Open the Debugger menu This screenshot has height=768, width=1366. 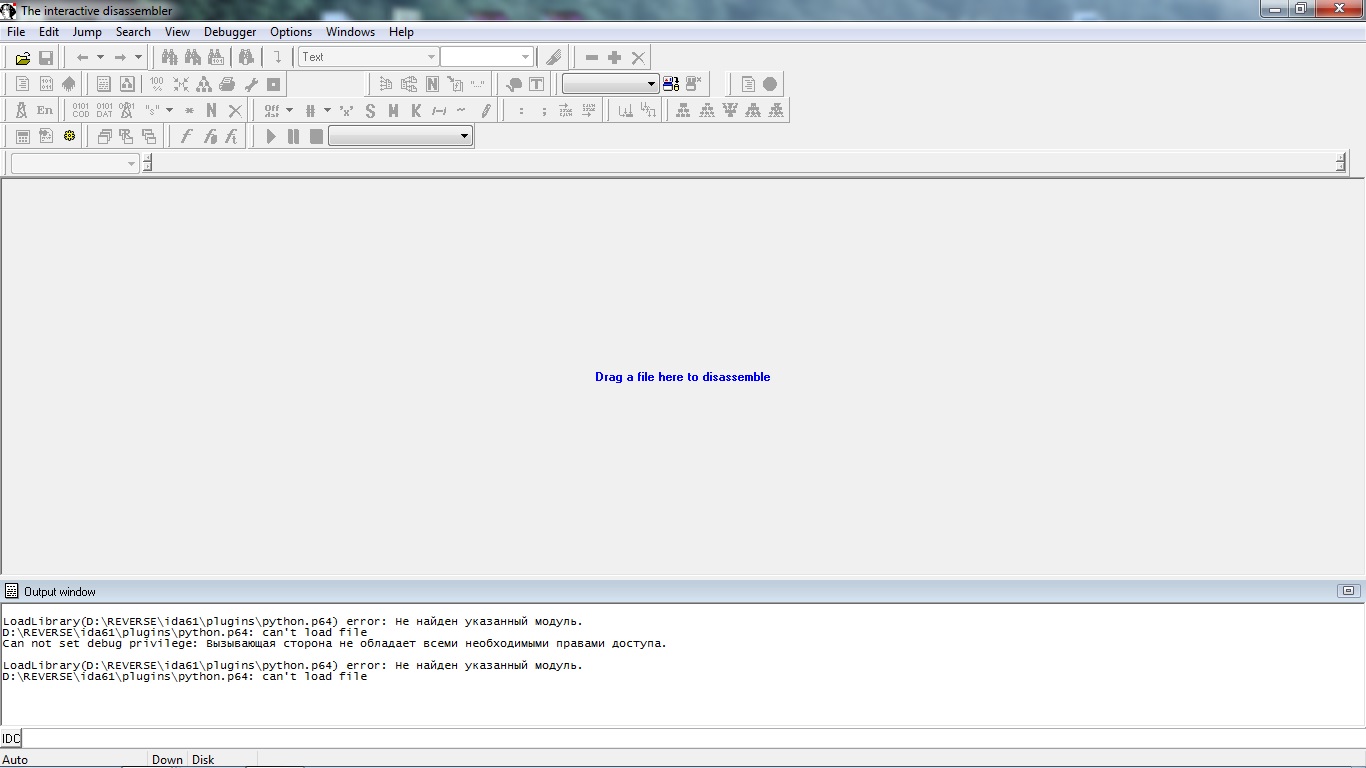230,32
